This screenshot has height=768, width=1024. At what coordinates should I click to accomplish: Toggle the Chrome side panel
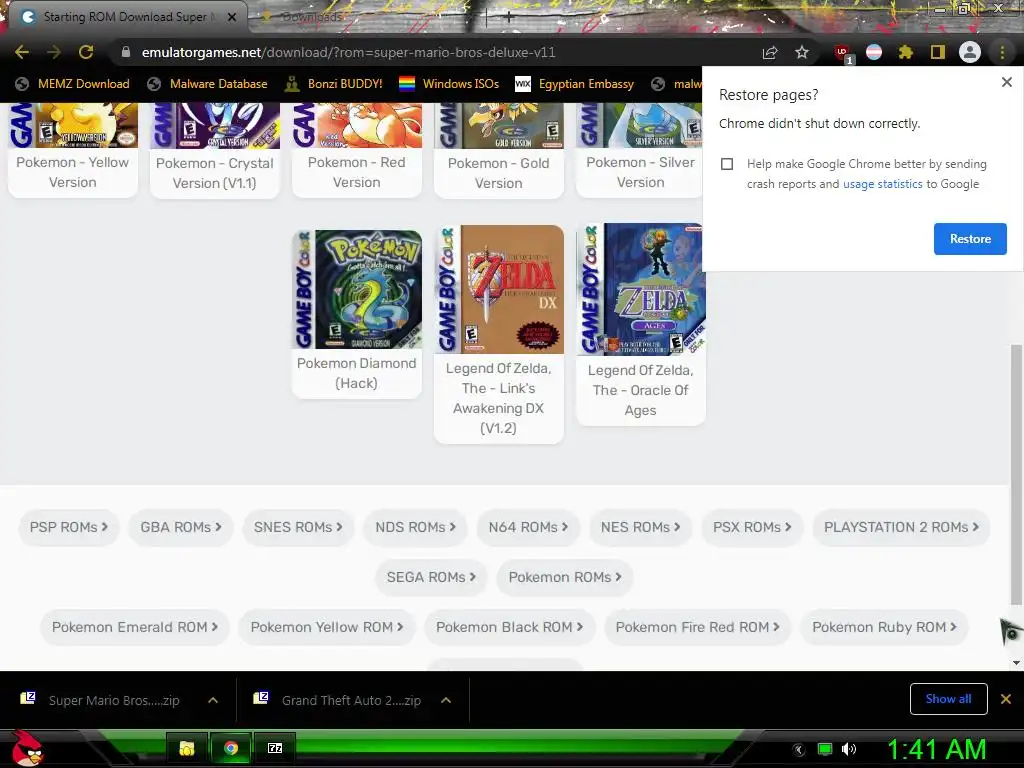pos(938,52)
